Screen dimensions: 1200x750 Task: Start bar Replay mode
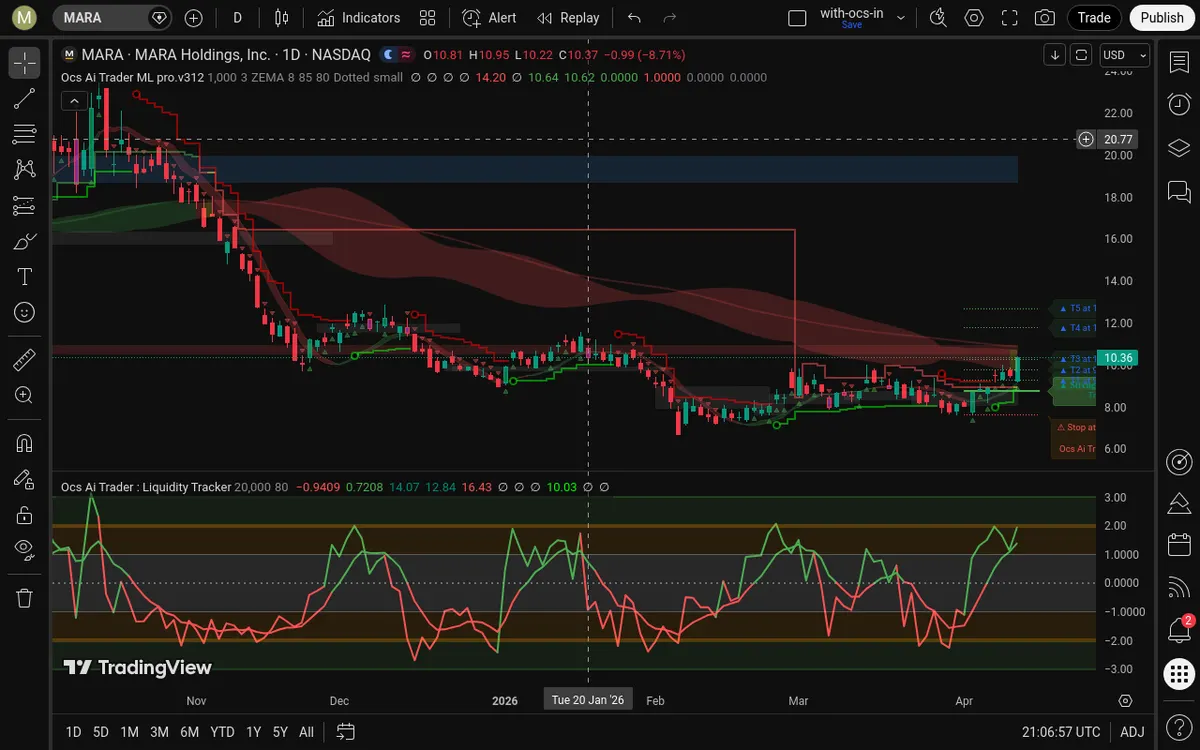coord(568,17)
